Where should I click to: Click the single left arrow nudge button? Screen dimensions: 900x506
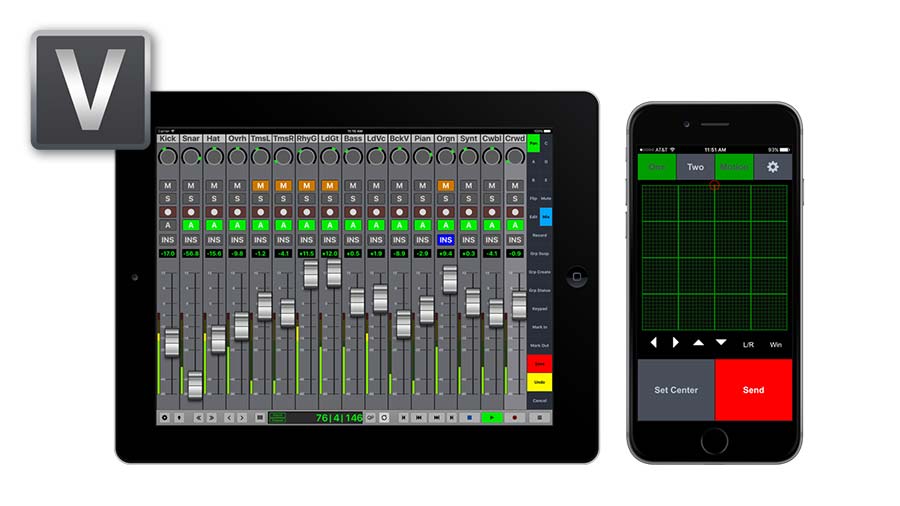click(x=228, y=418)
